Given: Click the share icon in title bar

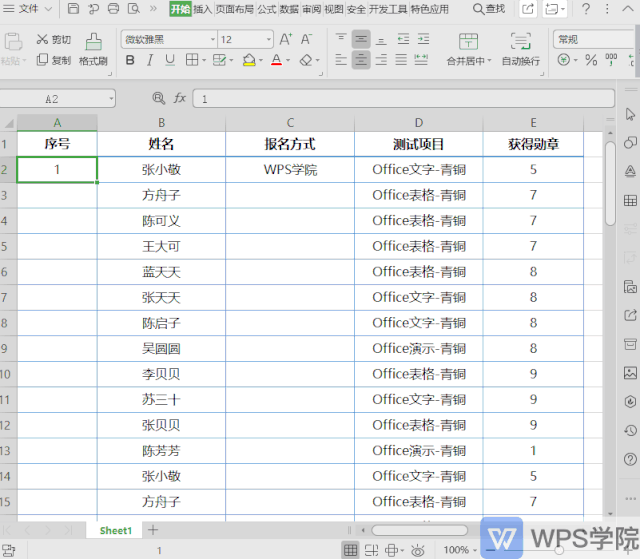Looking at the screenshot, I should 528,9.
